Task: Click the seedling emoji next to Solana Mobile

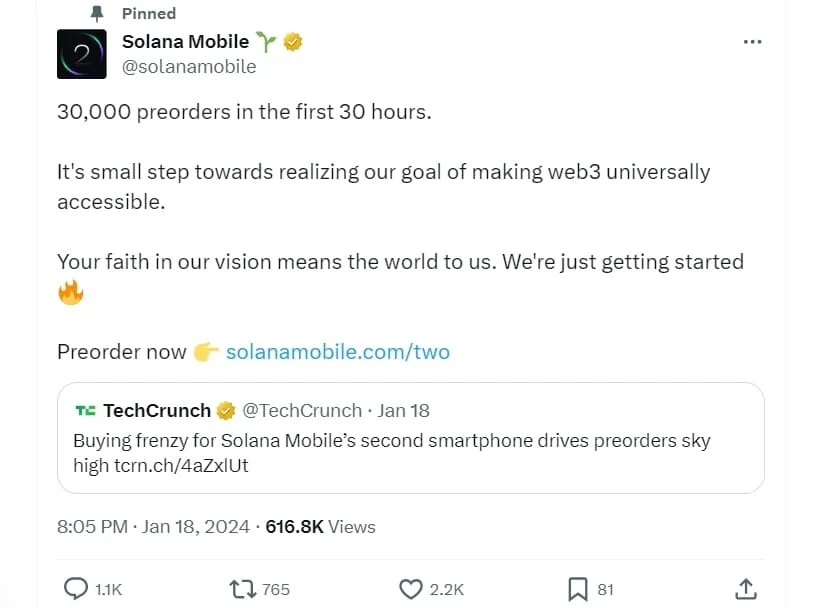Action: 266,41
